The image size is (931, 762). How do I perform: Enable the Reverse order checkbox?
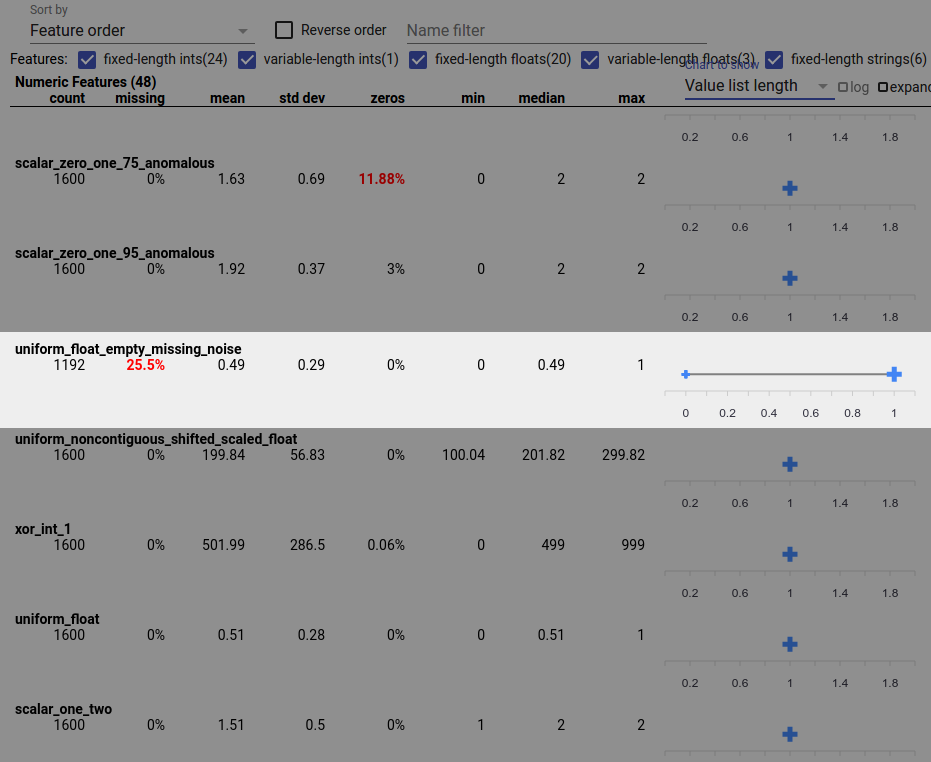(283, 30)
